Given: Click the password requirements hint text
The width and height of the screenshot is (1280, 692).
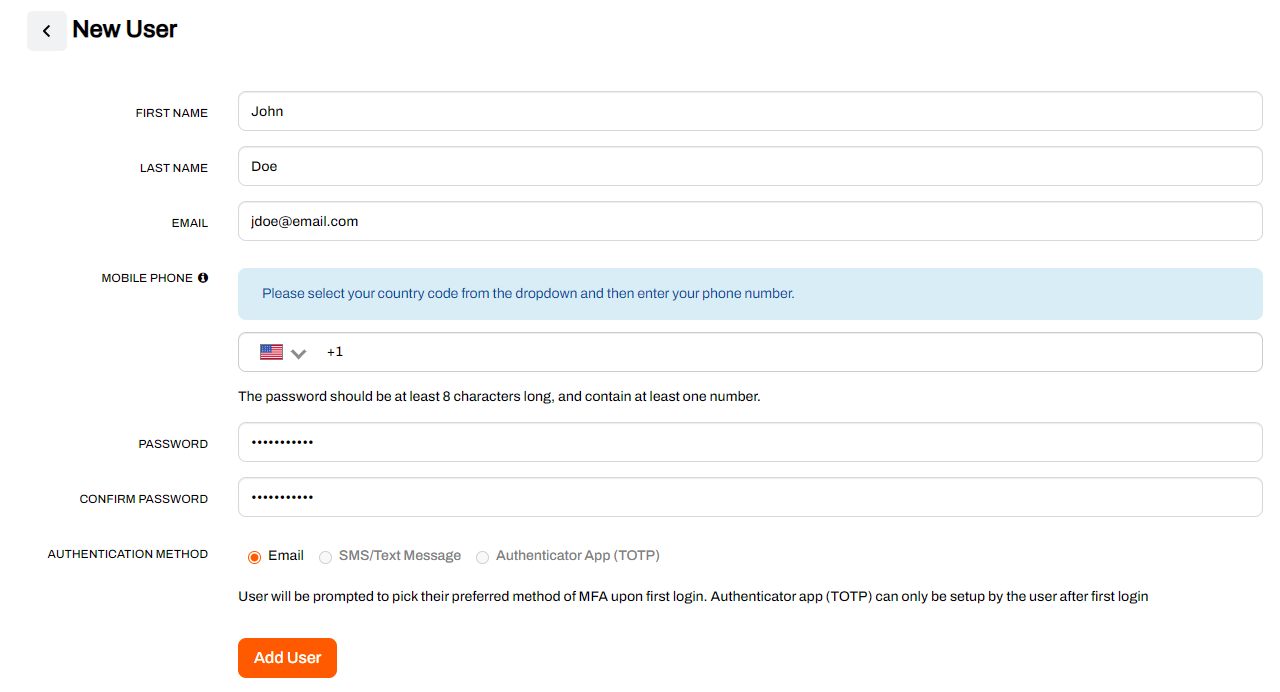Looking at the screenshot, I should point(499,397).
